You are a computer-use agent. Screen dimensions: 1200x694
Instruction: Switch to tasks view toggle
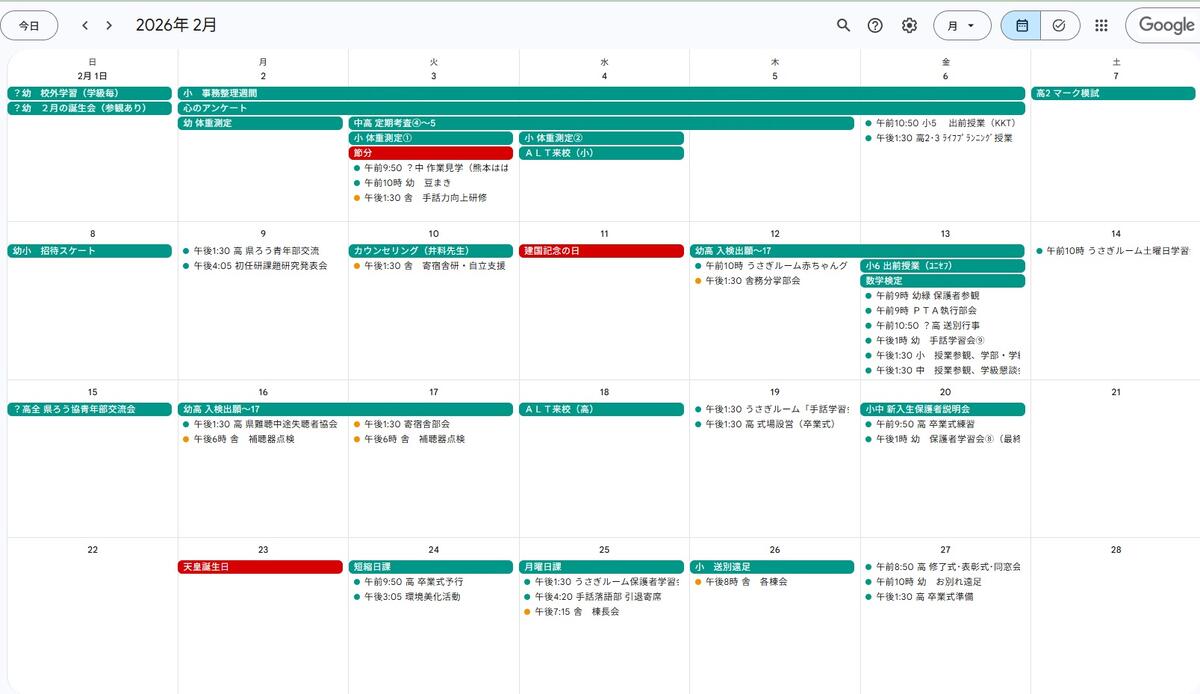pyautogui.click(x=1059, y=26)
